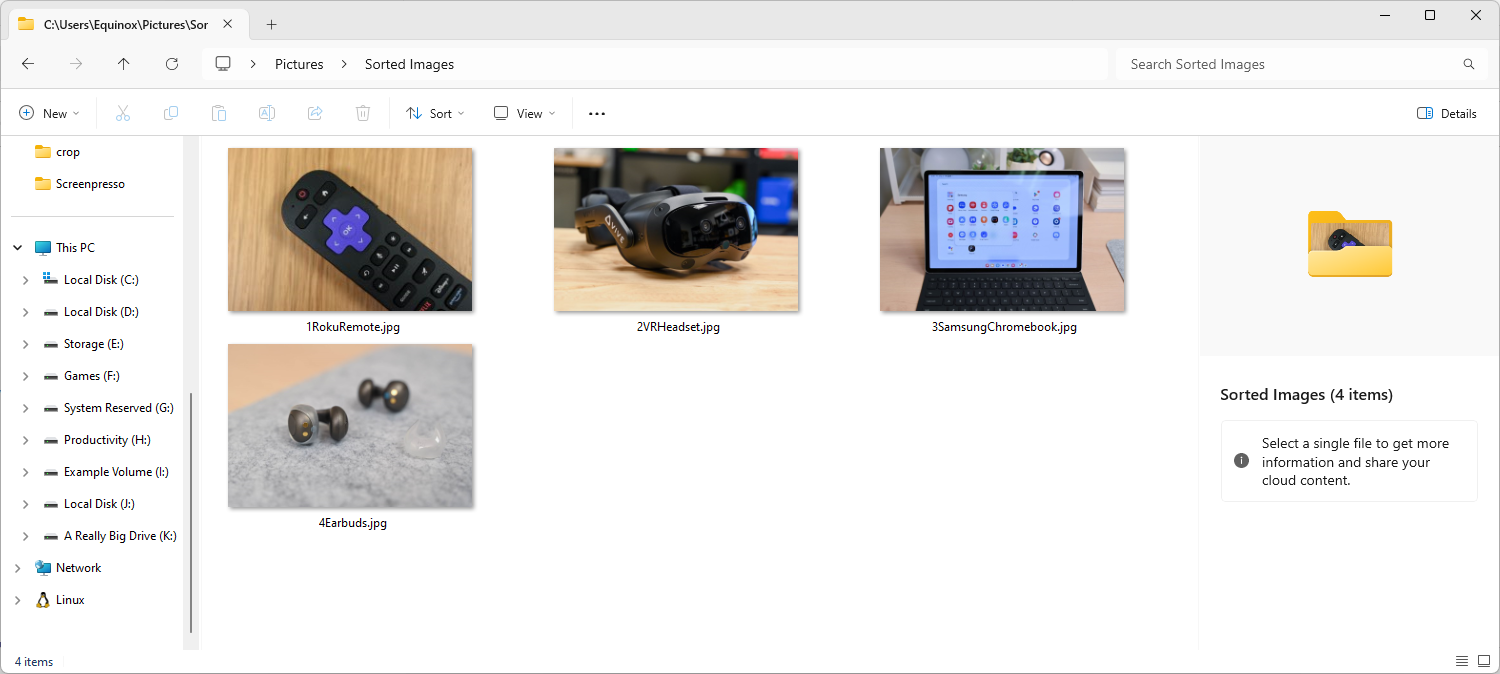The height and width of the screenshot is (674, 1500).
Task: Switch to large thumbnails view icon
Action: 1484,661
